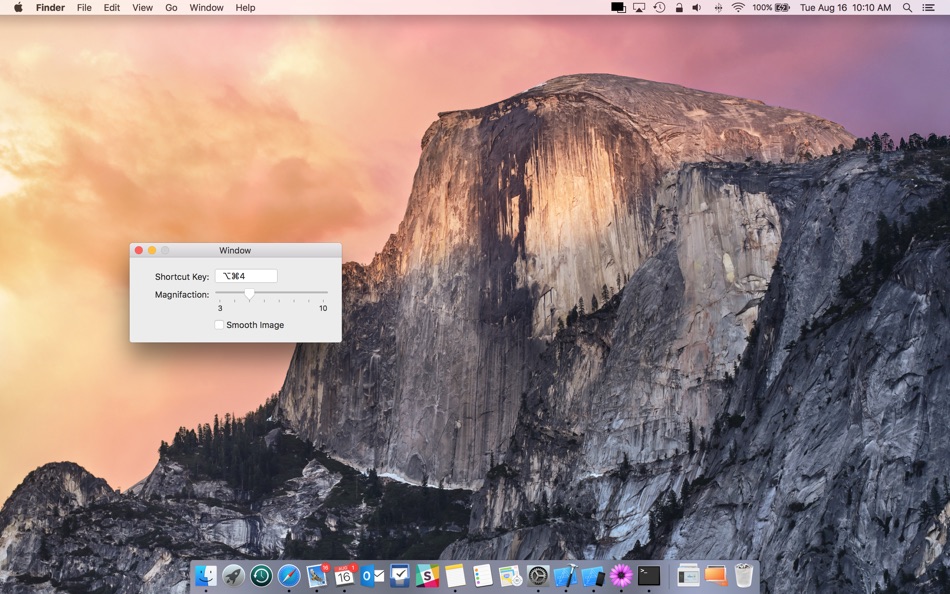Open the volume status menu
The height and width of the screenshot is (594, 950).
click(x=697, y=7)
